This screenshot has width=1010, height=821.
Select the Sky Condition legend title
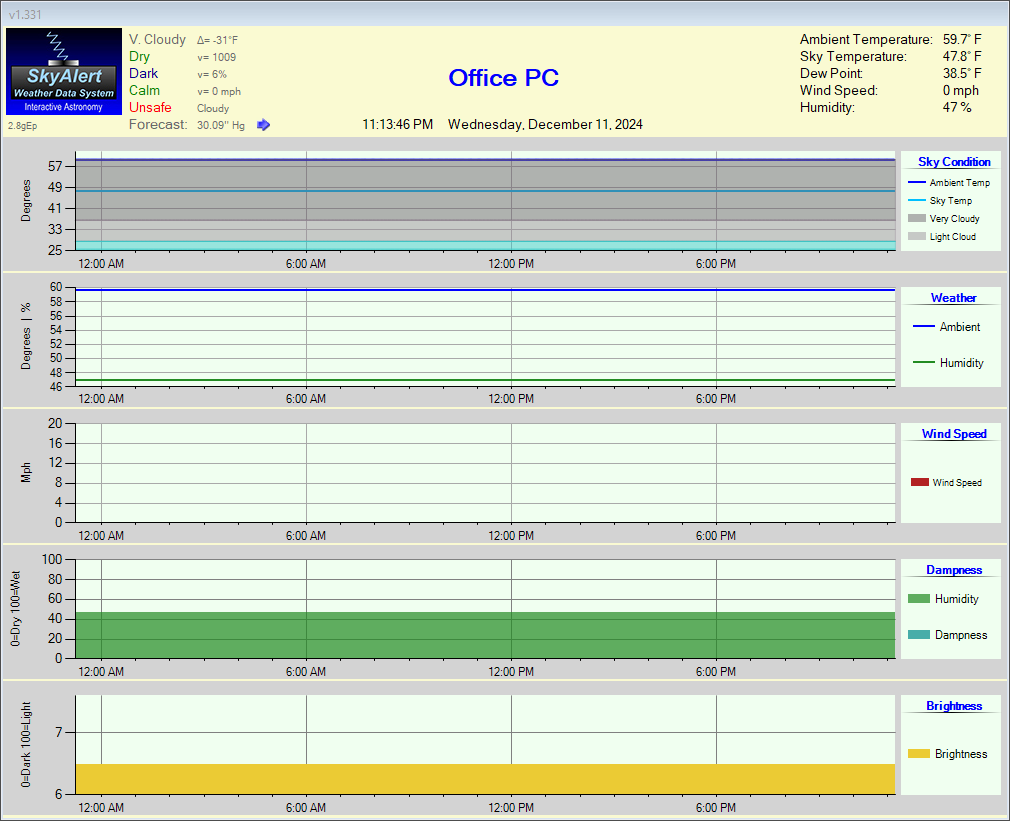pyautogui.click(x=954, y=162)
